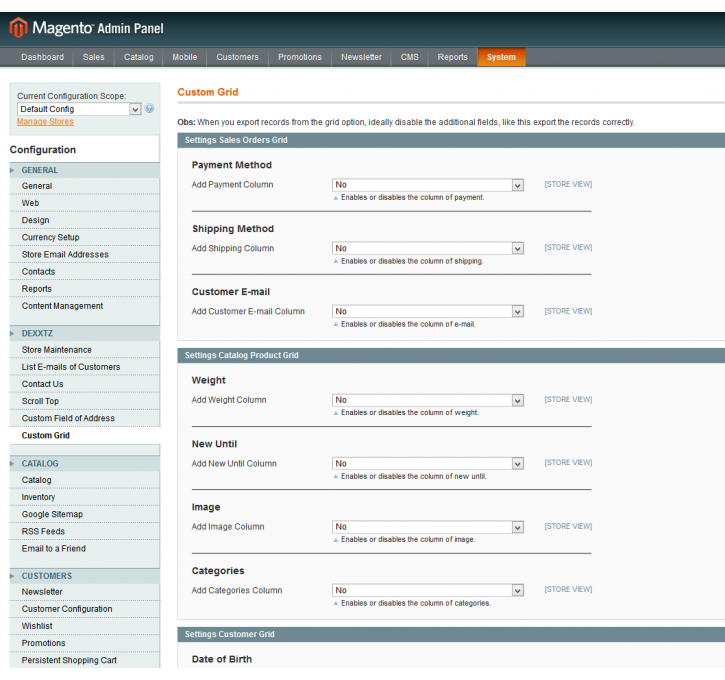Open the Add Image Column dropdown
Screen dimensions: 725x680
(427, 527)
